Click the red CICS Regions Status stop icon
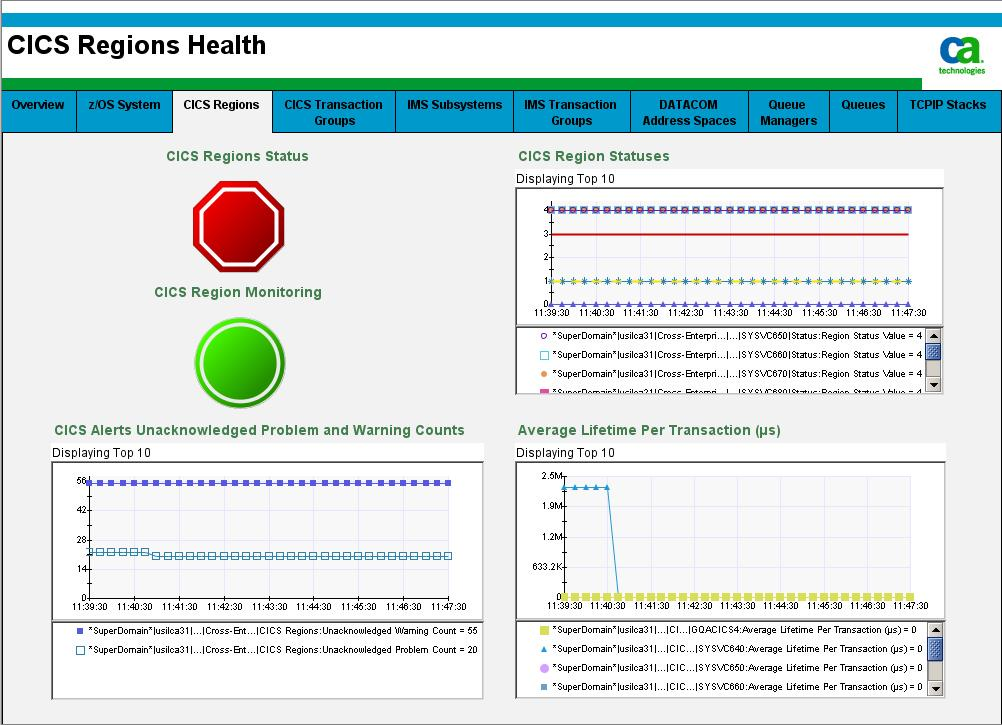1002x725 pixels. pos(238,226)
